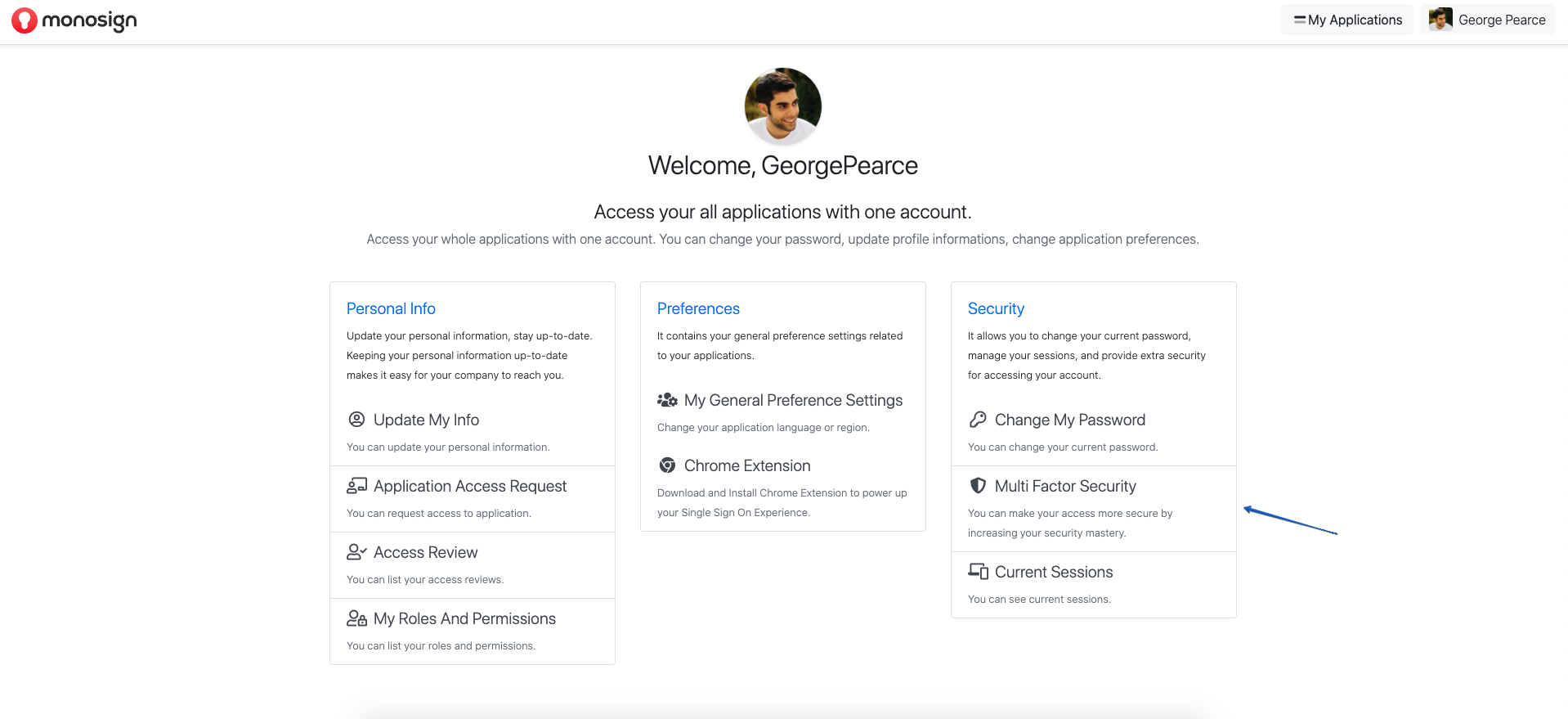Click 'Access your all applications with one account.' heading
This screenshot has height=719, width=1568.
point(782,212)
